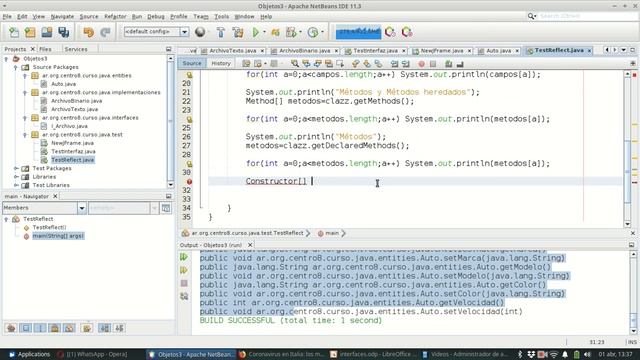This screenshot has width=640, height=360.
Task: Expand the Test Libraries node
Action: point(16,185)
